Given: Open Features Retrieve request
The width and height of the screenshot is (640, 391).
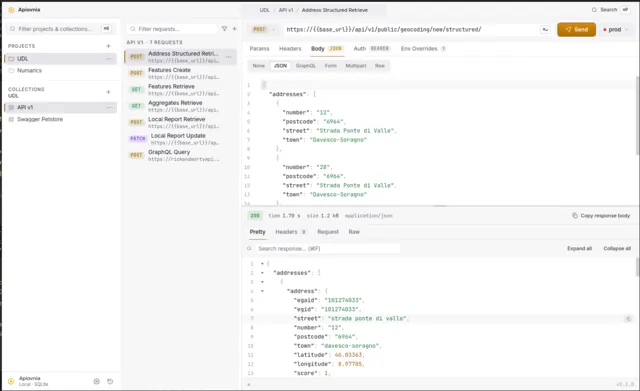Looking at the screenshot, I should pyautogui.click(x=180, y=89).
